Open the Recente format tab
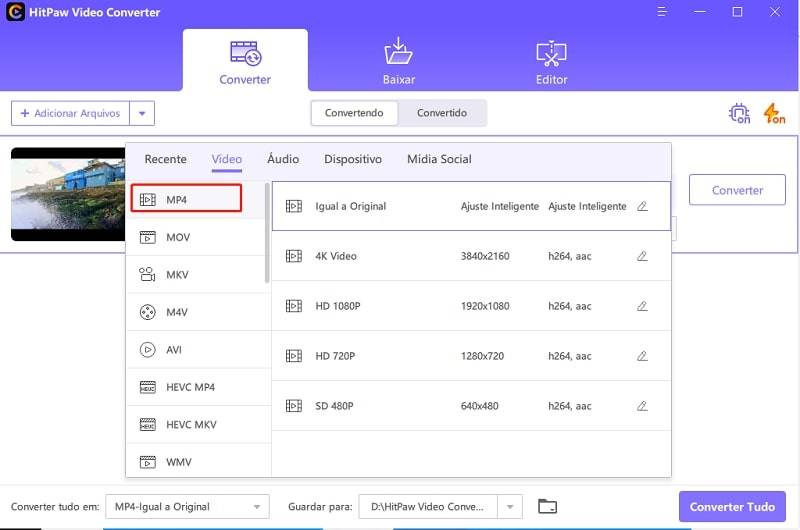Image resolution: width=800 pixels, height=530 pixels. [165, 159]
